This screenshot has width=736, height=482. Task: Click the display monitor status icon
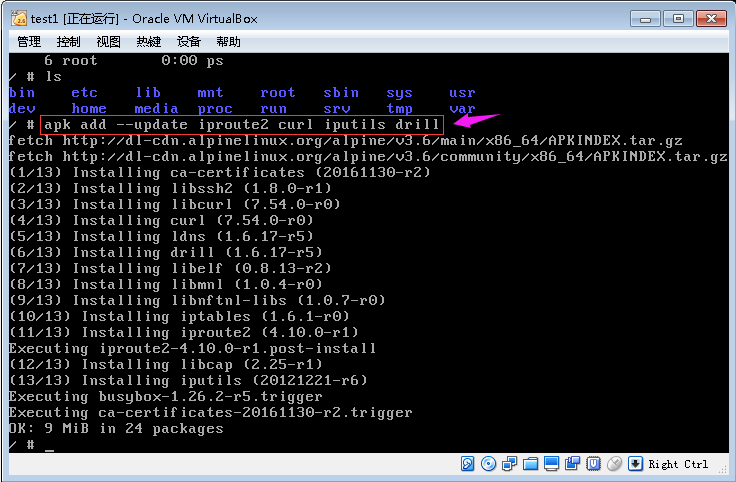point(552,464)
